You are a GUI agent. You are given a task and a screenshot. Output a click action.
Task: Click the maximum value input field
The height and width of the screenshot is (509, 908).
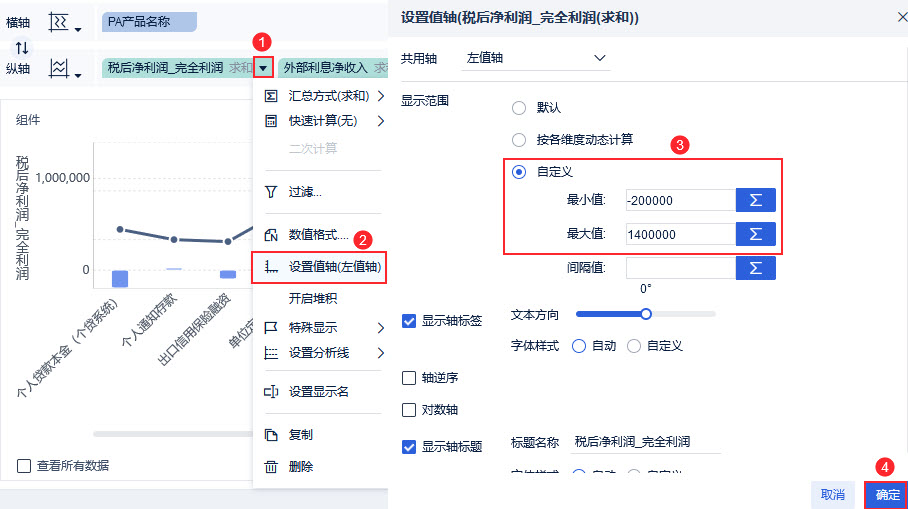[680, 234]
